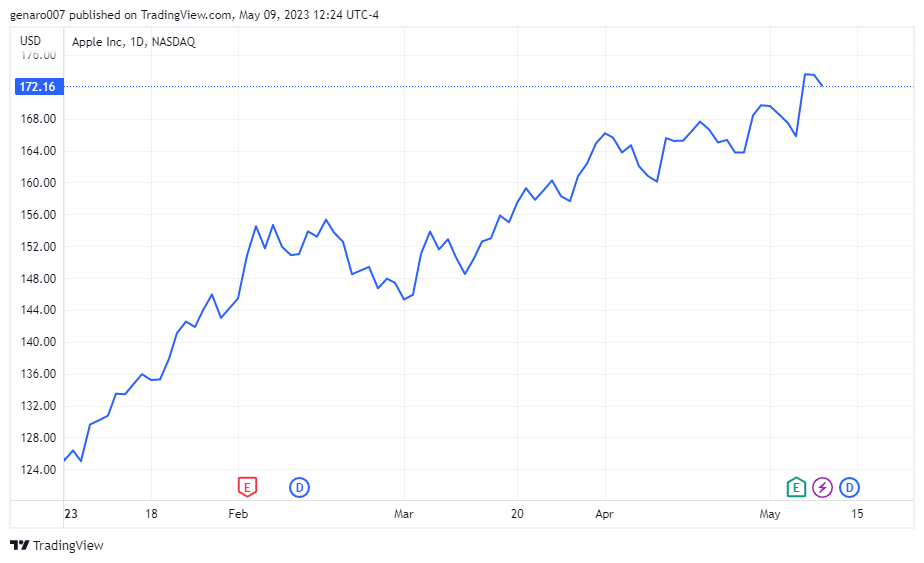Click the 168.00 price axis label

coord(38,119)
